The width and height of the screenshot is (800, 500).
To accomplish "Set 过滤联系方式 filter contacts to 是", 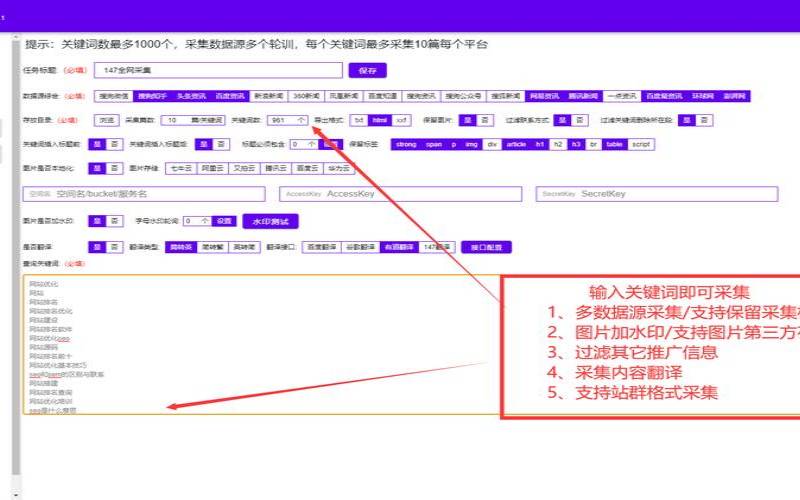I will tap(562, 120).
